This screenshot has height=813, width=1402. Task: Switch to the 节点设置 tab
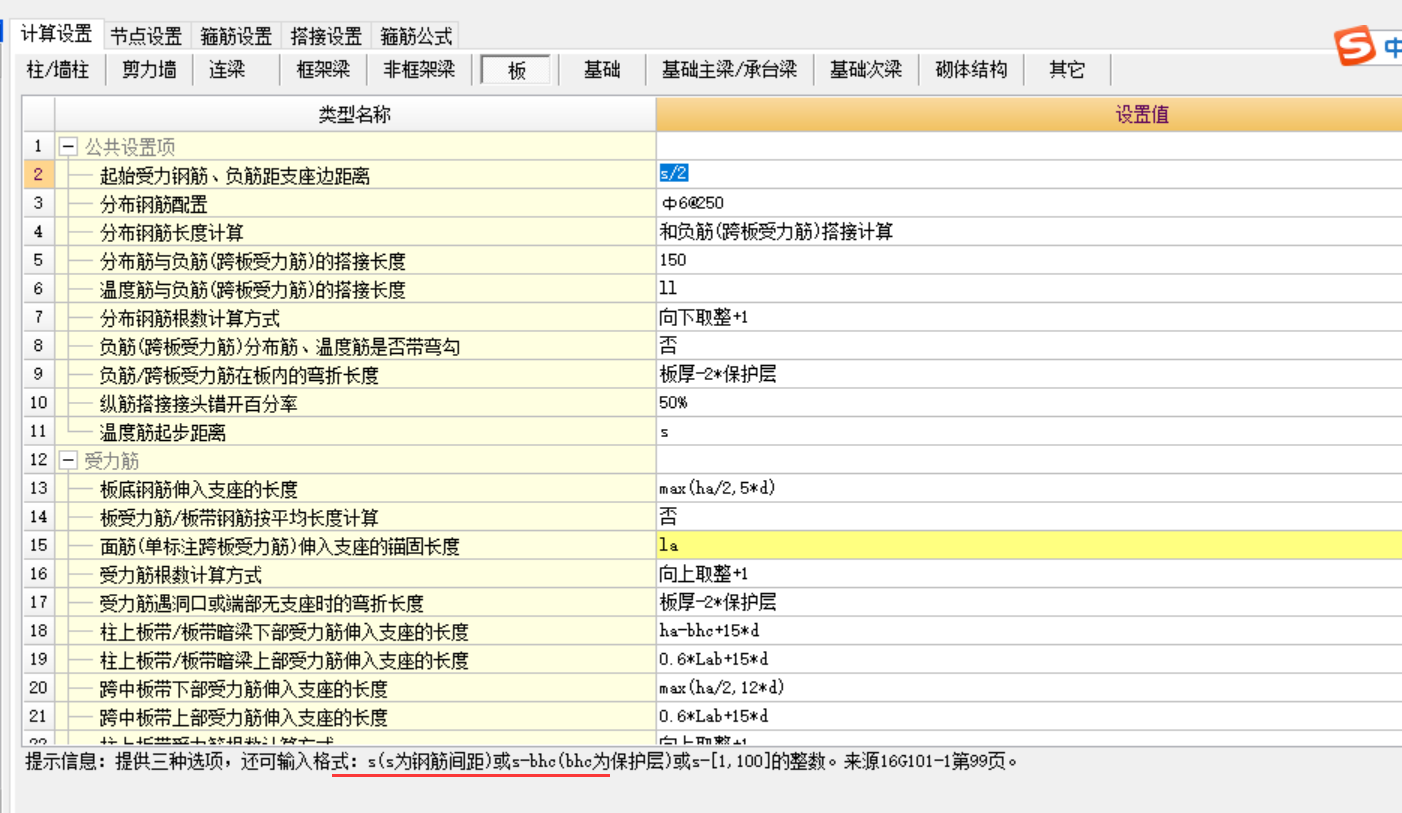coord(146,37)
